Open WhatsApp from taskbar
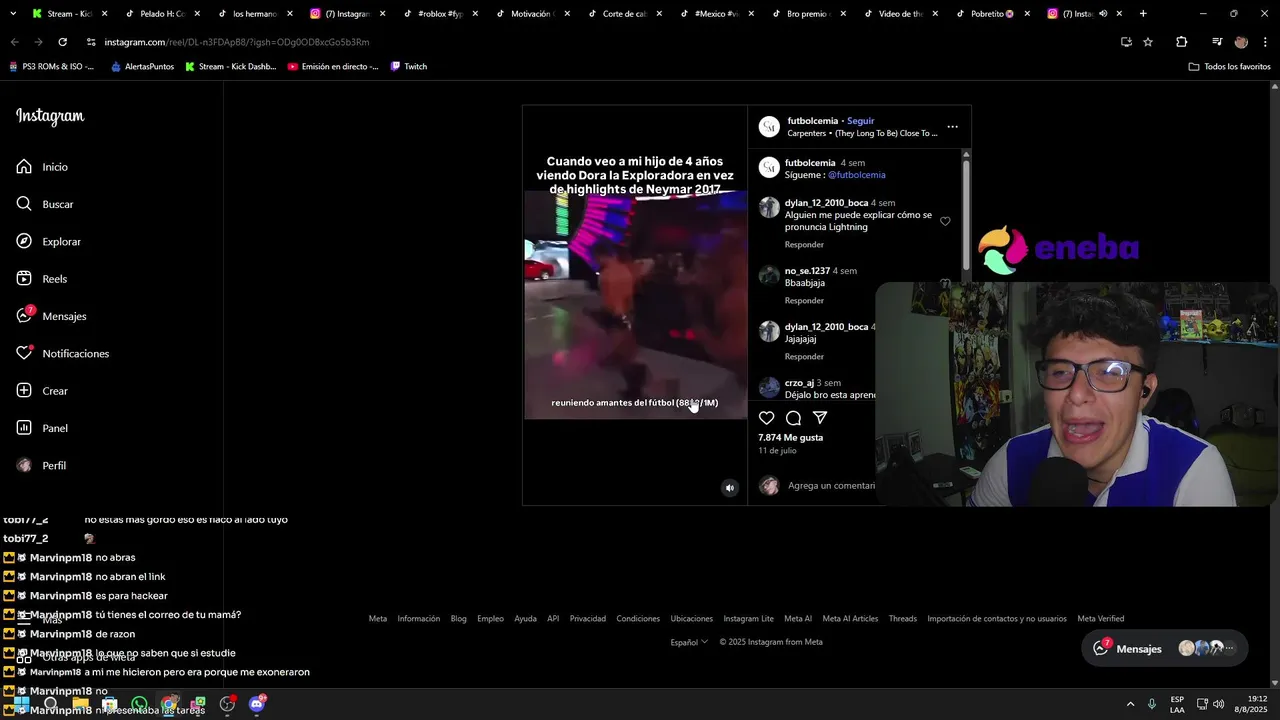1280x720 pixels. pos(139,704)
